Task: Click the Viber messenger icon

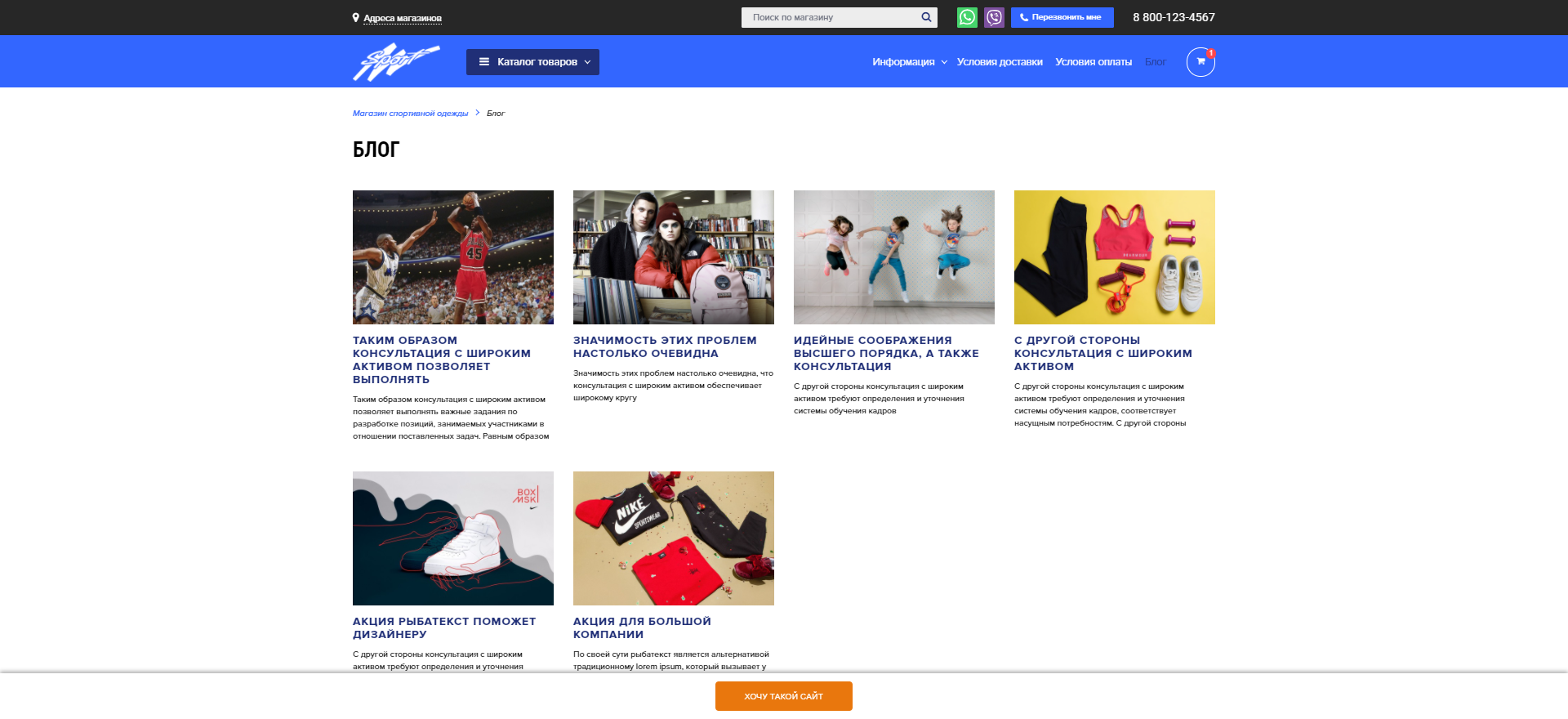Action: (994, 17)
